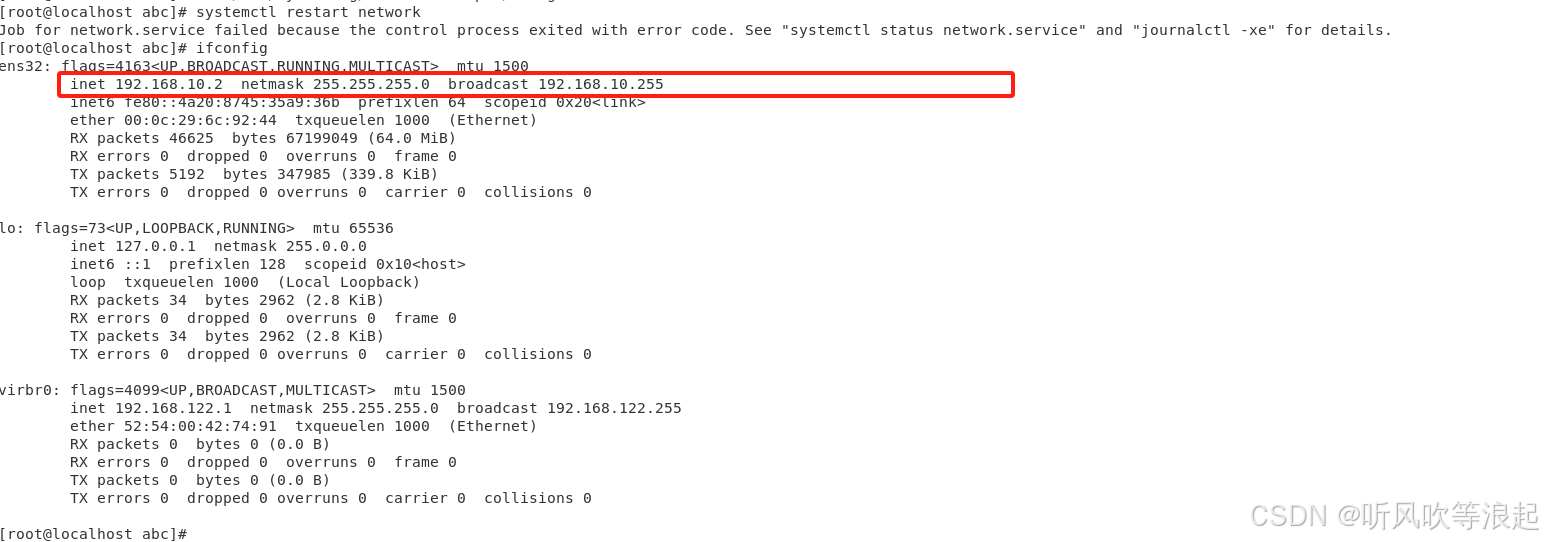Click the virbr0 interface name
This screenshot has width=1544, height=542.
click(x=24, y=390)
